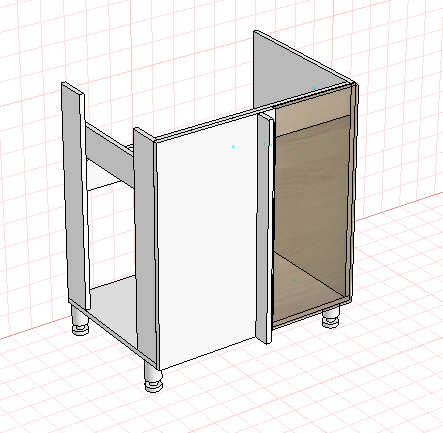Select the right-side cabinet leg
Viewport: 443px width, 433px height.
[x=331, y=317]
